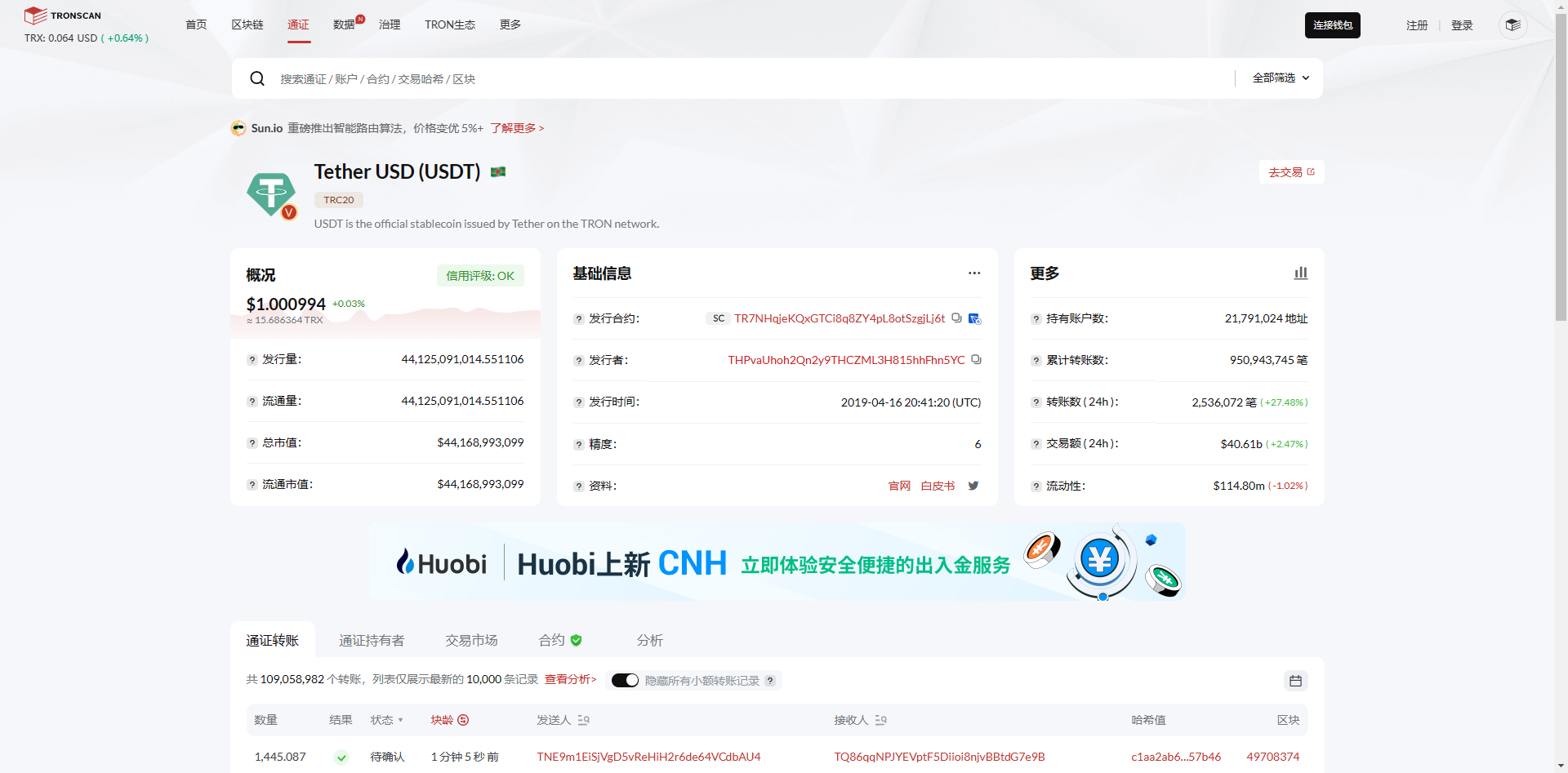Switch to the 合约 tab

[560, 641]
